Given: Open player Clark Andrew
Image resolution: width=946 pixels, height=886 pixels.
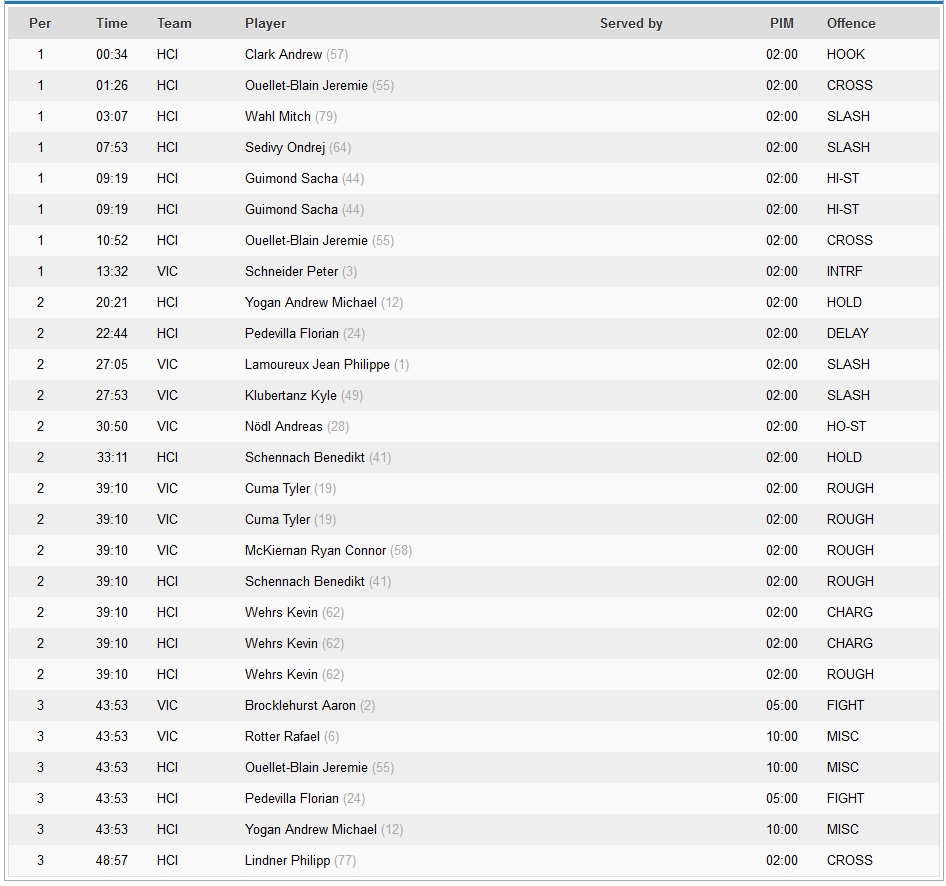Looking at the screenshot, I should tap(283, 54).
